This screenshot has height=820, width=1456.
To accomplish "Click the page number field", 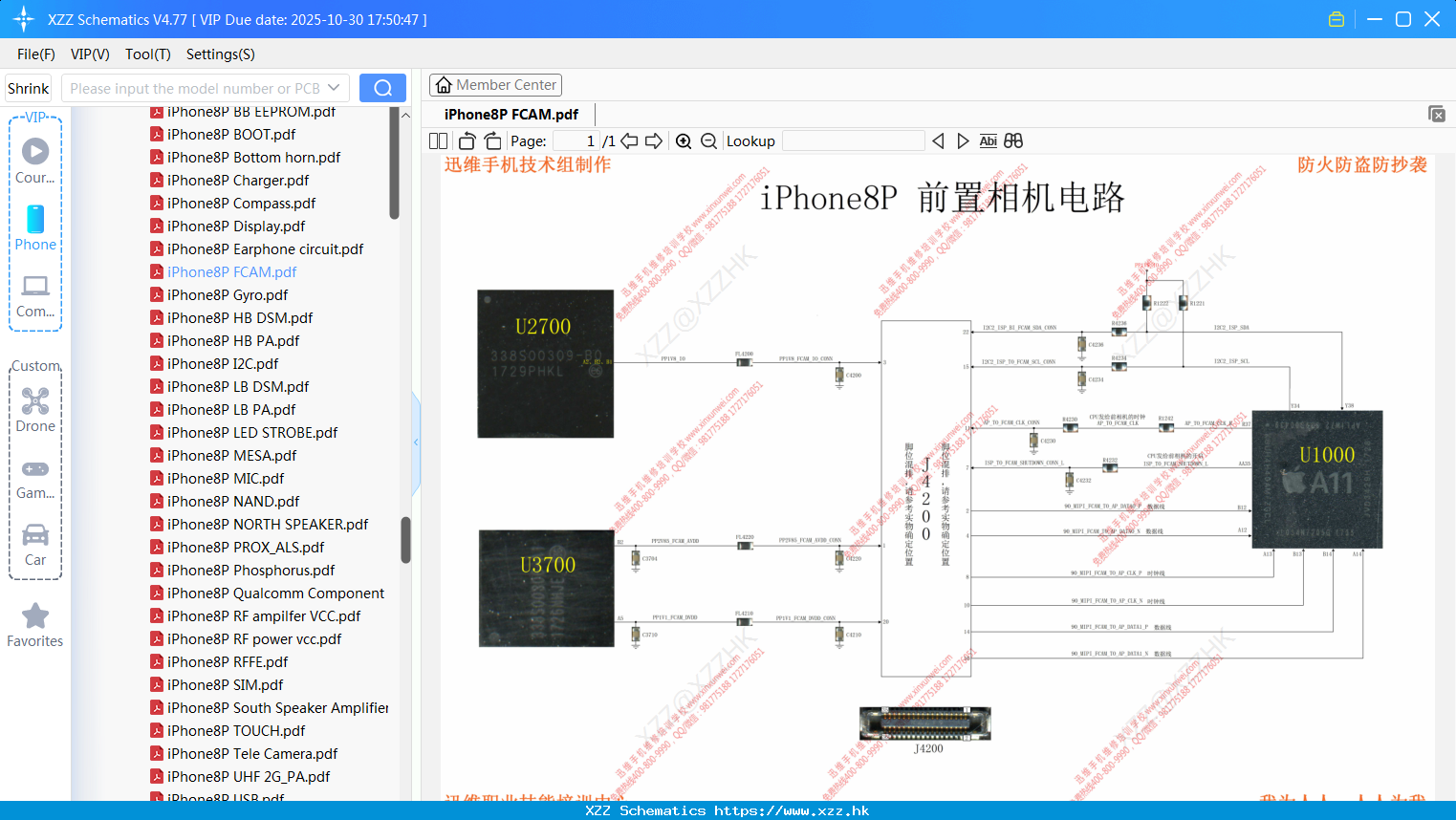I will click(x=576, y=140).
